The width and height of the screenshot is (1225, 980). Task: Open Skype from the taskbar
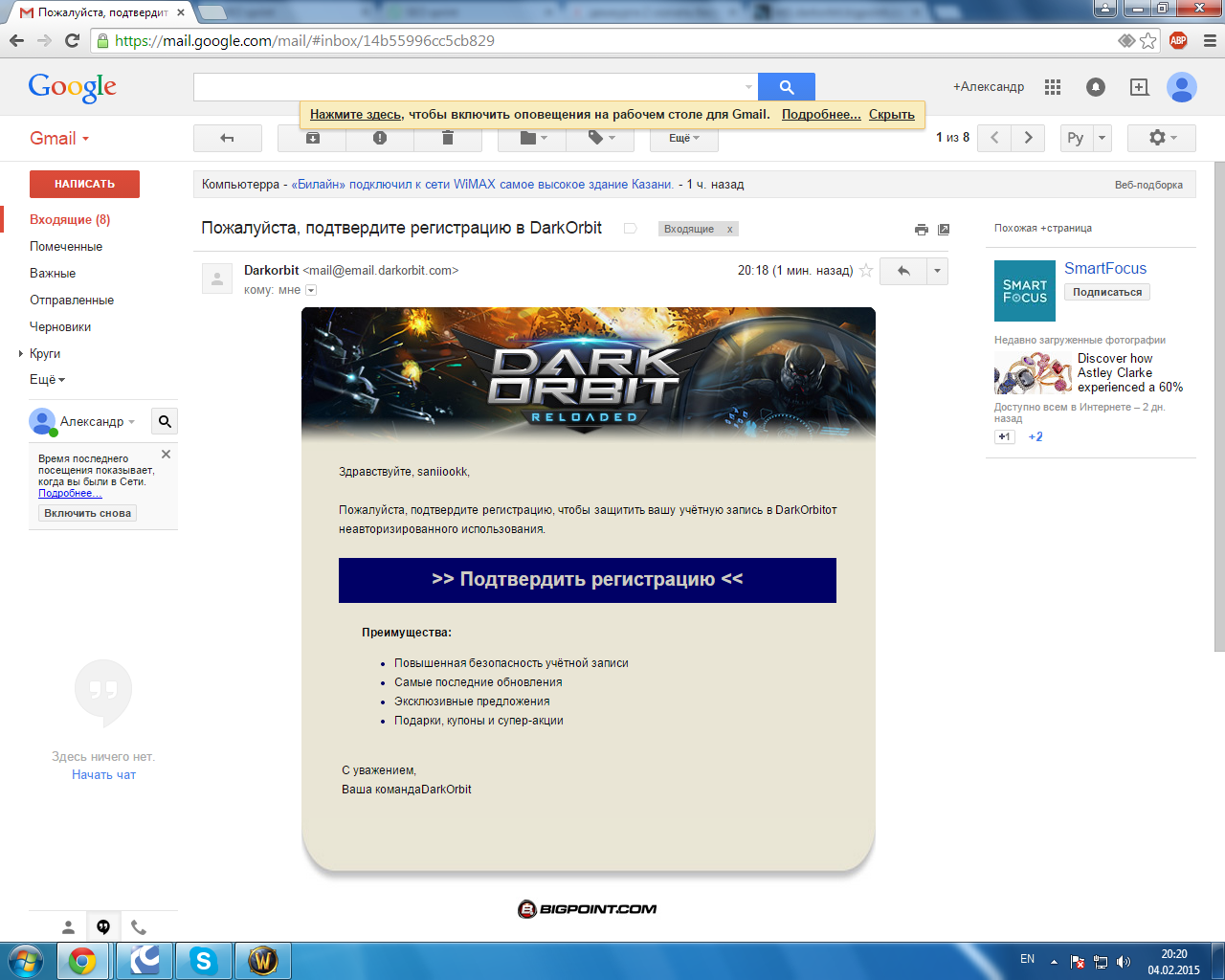point(204,961)
